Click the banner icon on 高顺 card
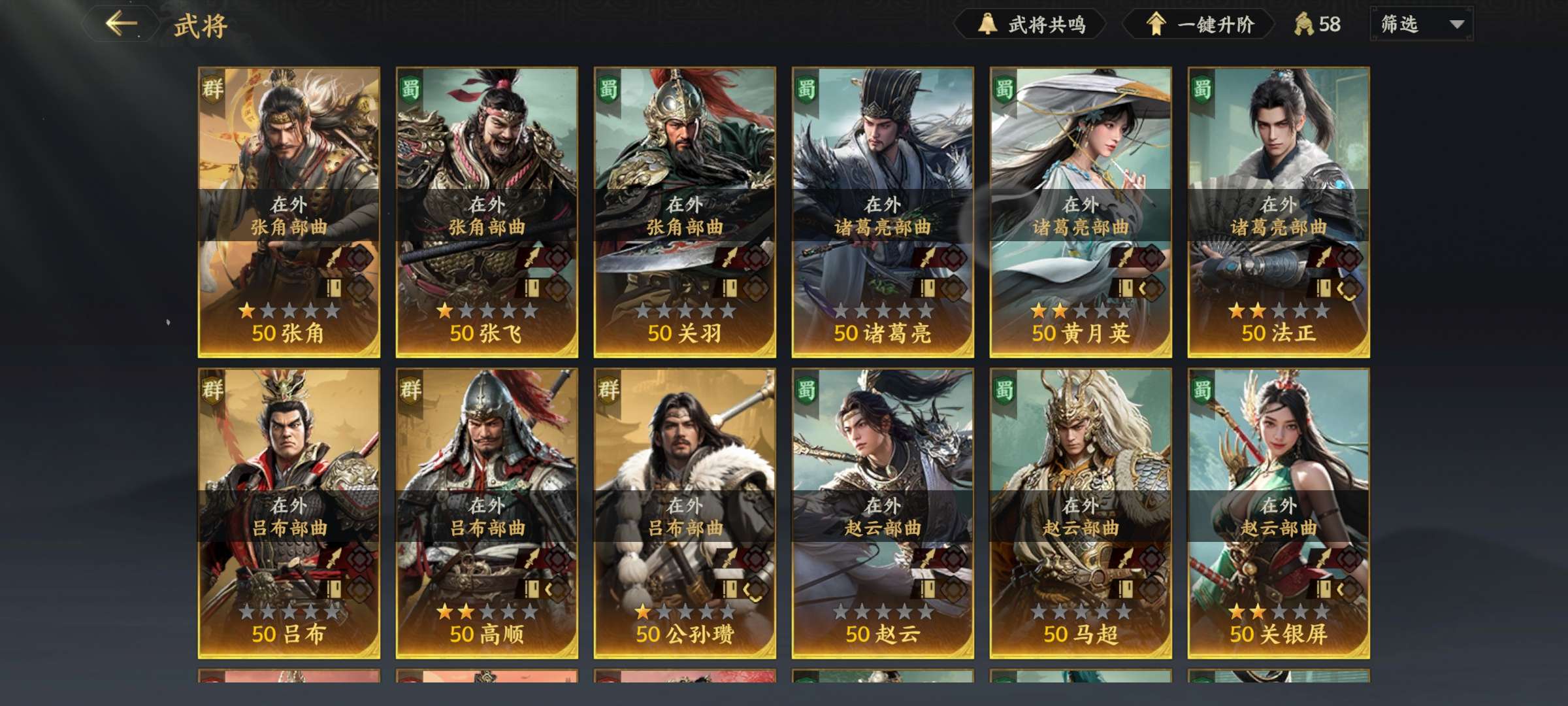1568x706 pixels. click(532, 590)
